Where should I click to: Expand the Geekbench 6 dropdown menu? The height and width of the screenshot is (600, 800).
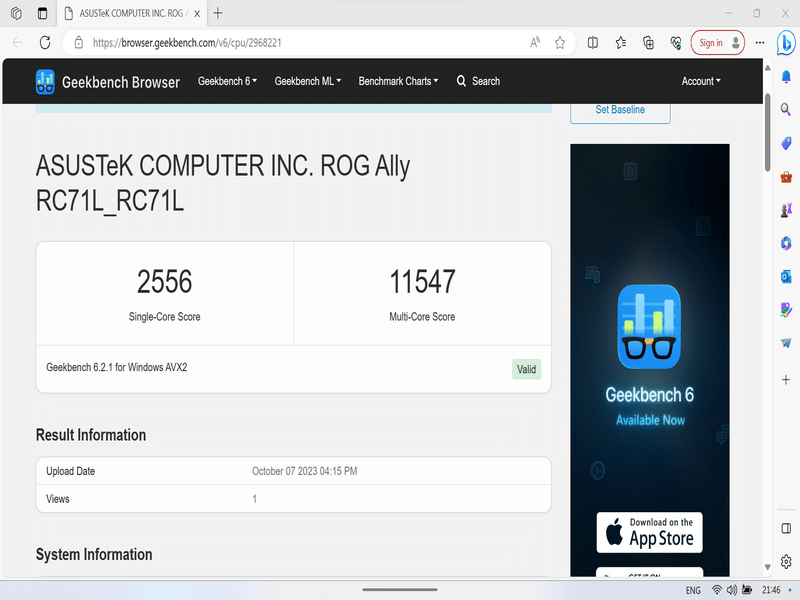[x=227, y=81]
